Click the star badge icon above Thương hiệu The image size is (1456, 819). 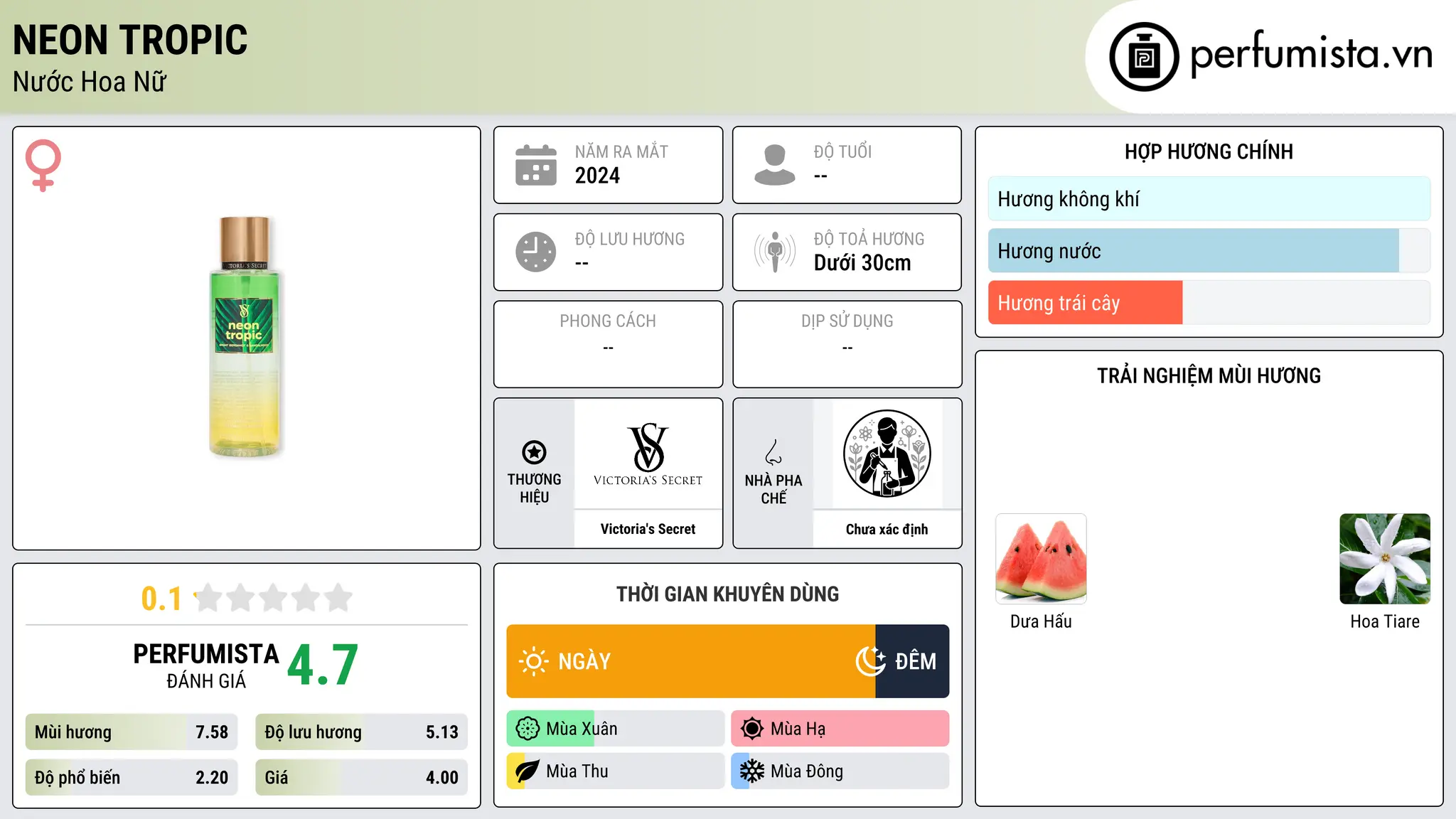tap(534, 452)
